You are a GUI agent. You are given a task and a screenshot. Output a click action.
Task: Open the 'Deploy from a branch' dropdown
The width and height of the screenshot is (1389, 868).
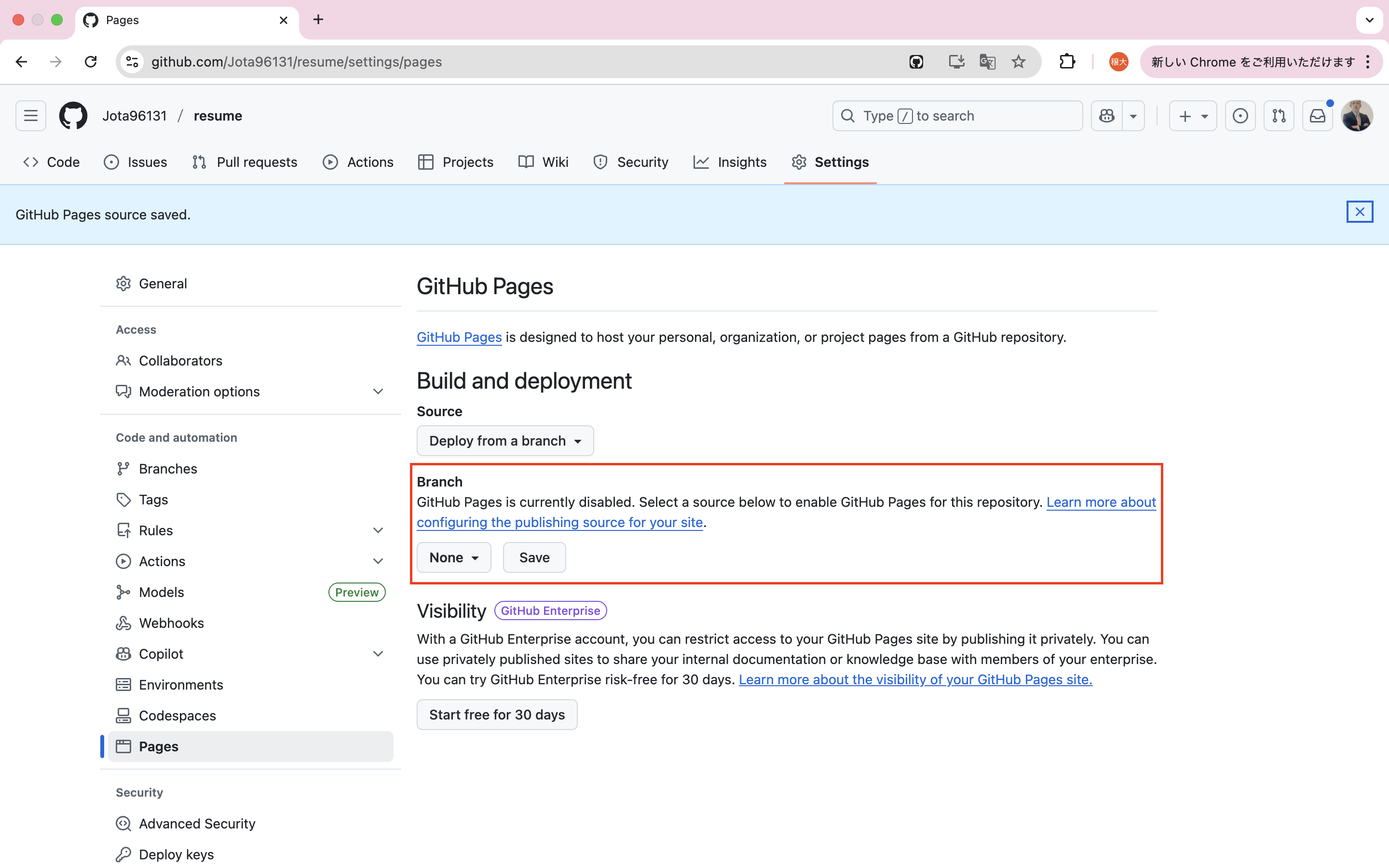point(504,440)
